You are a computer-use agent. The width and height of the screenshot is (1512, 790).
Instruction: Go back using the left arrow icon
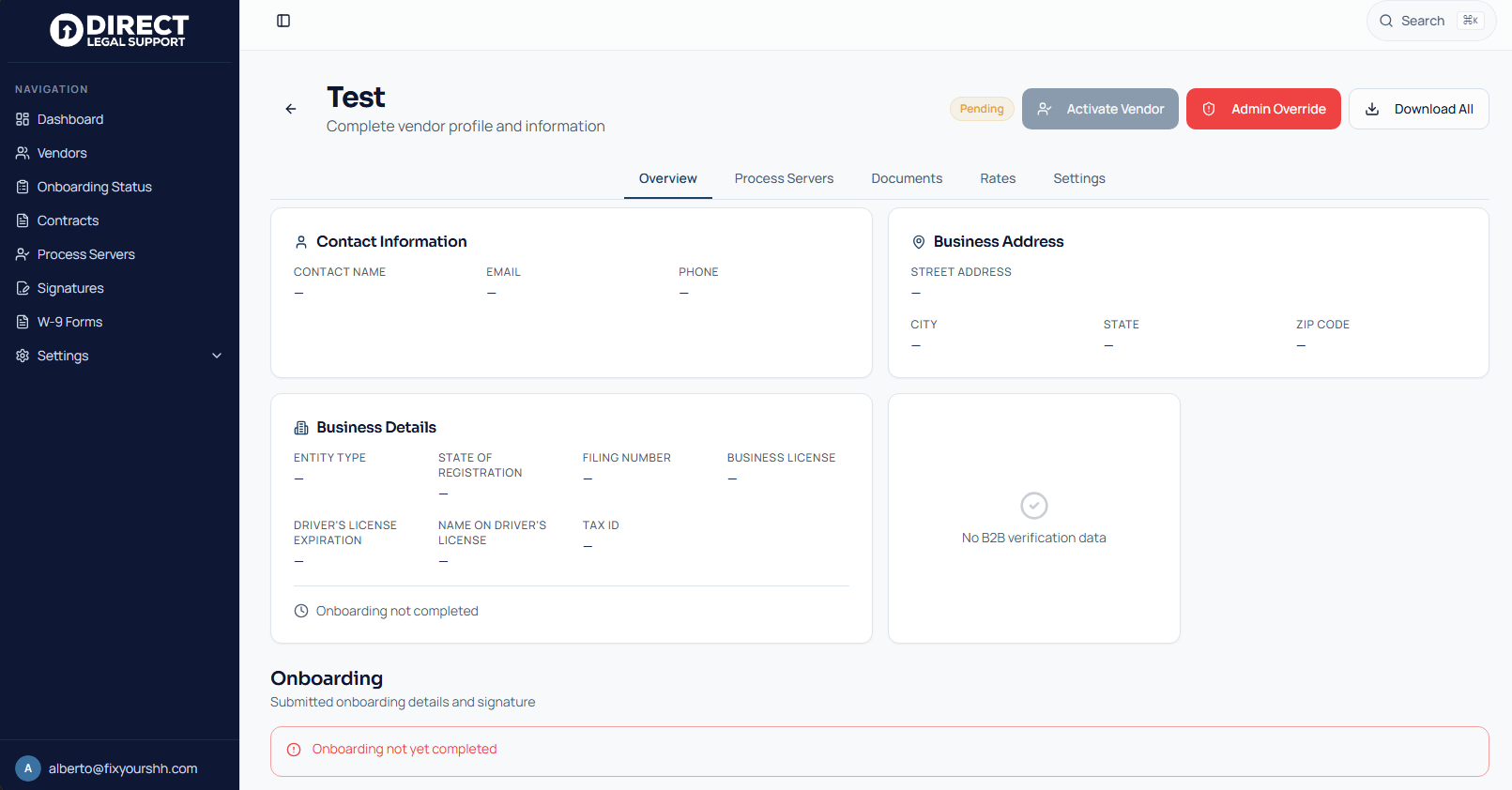[291, 109]
